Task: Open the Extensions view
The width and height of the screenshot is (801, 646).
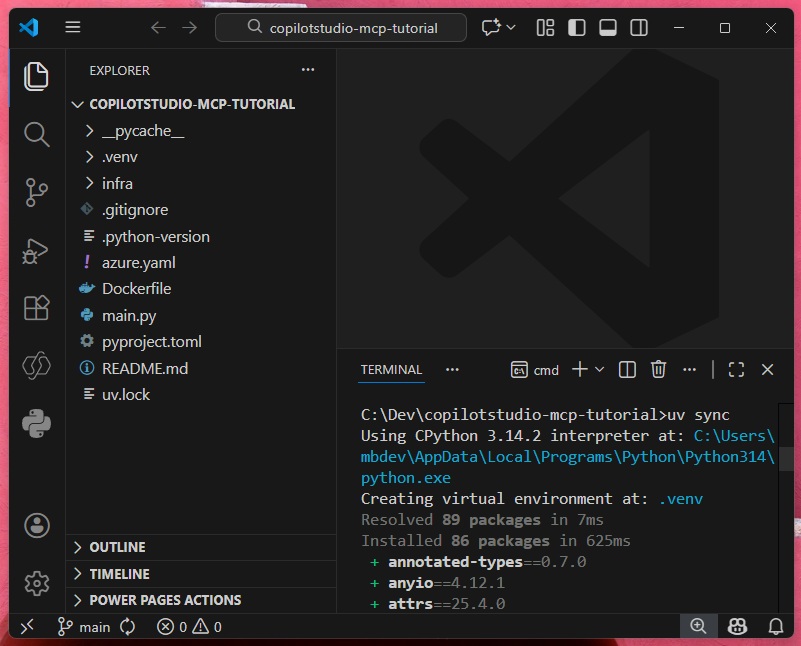Action: coord(36,307)
